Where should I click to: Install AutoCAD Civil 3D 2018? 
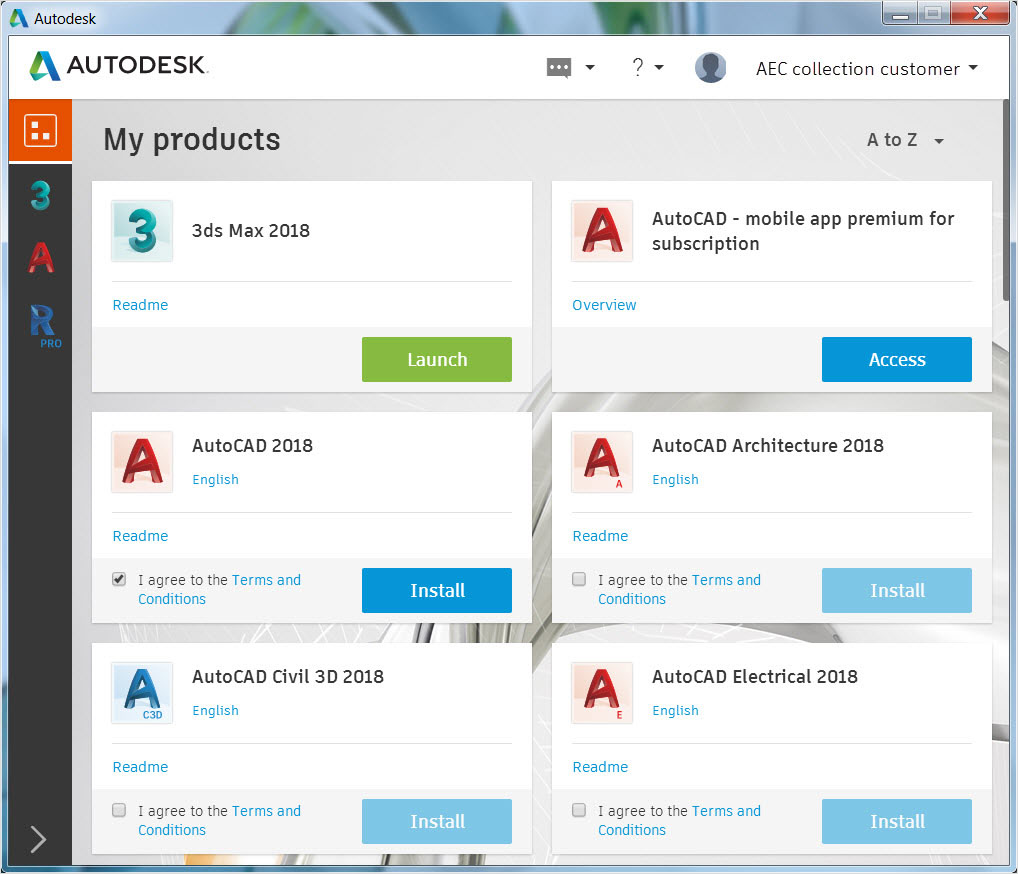[x=437, y=821]
